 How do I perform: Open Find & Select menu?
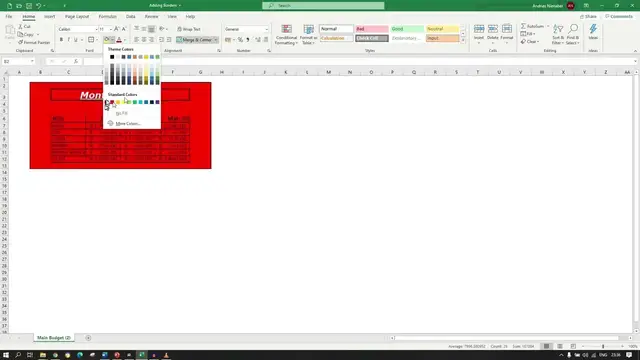pos(573,34)
